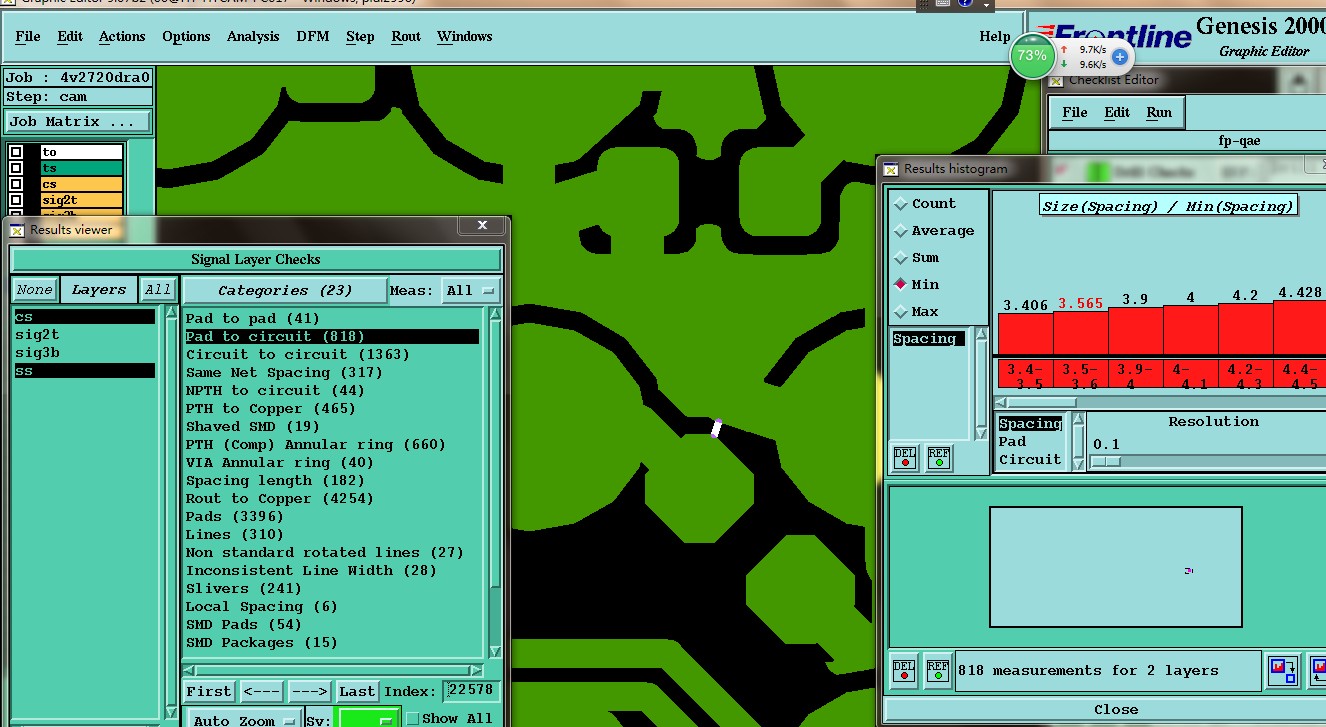Click histogram-to-selection transfer icon

pyautogui.click(x=1283, y=671)
